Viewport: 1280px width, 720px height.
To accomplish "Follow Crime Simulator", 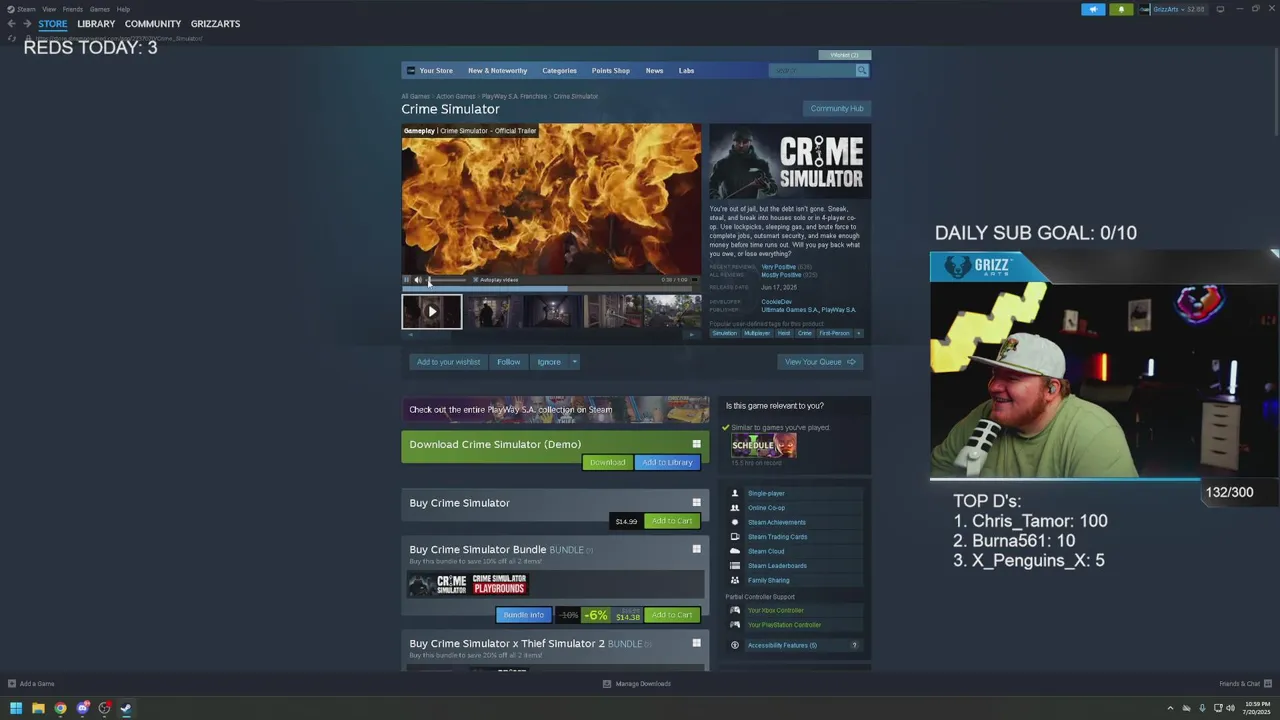I will pyautogui.click(x=509, y=362).
